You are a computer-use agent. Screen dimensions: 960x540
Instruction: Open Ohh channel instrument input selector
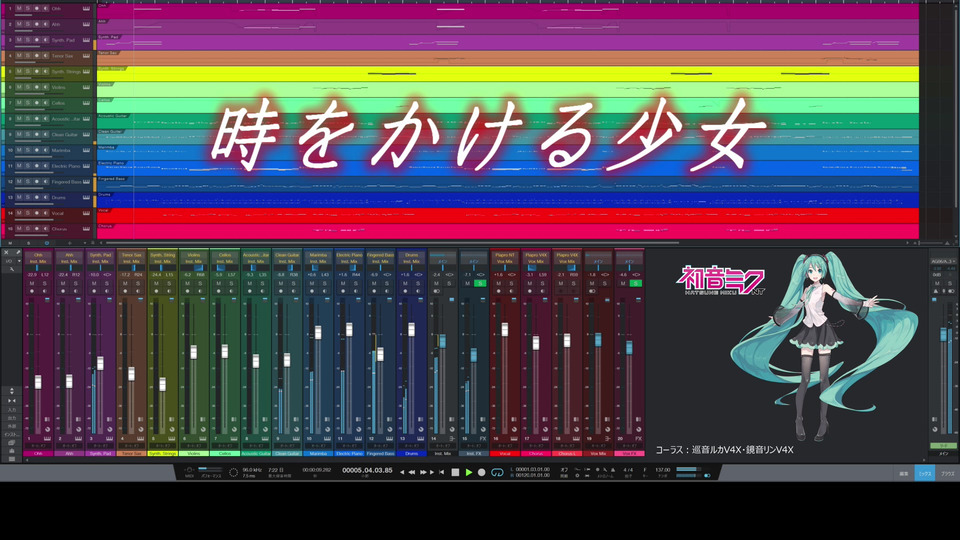[38, 255]
